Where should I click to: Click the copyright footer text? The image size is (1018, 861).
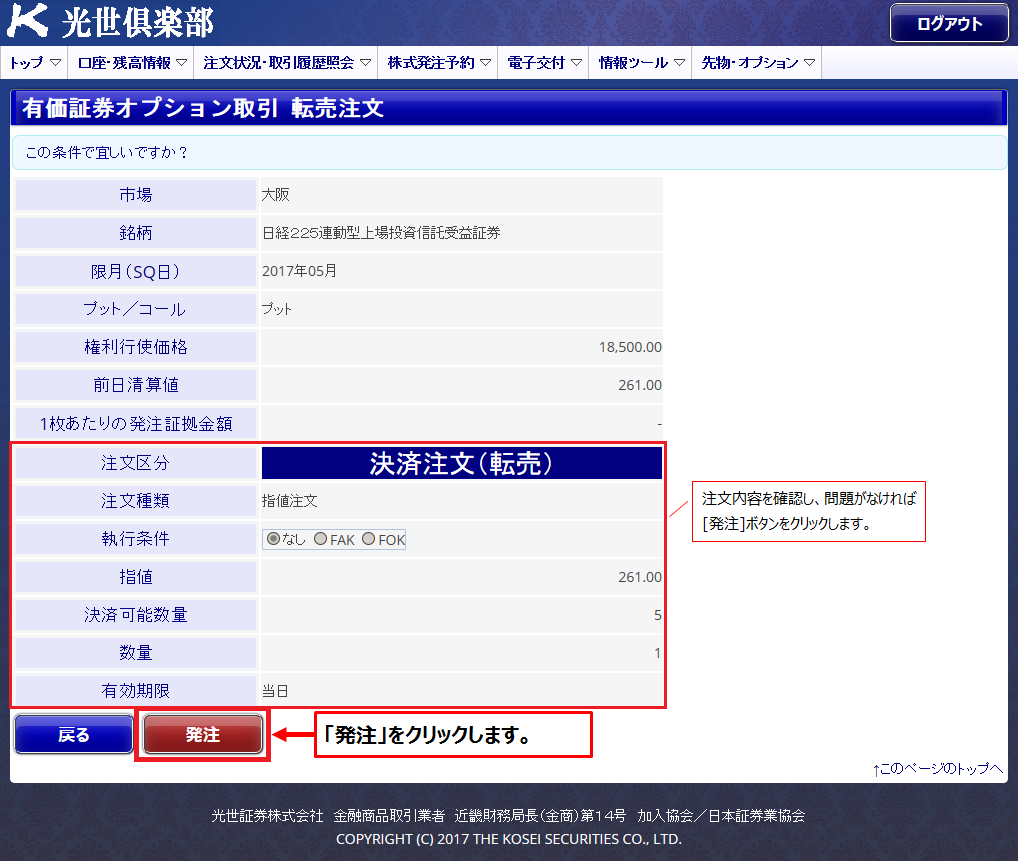click(x=508, y=839)
